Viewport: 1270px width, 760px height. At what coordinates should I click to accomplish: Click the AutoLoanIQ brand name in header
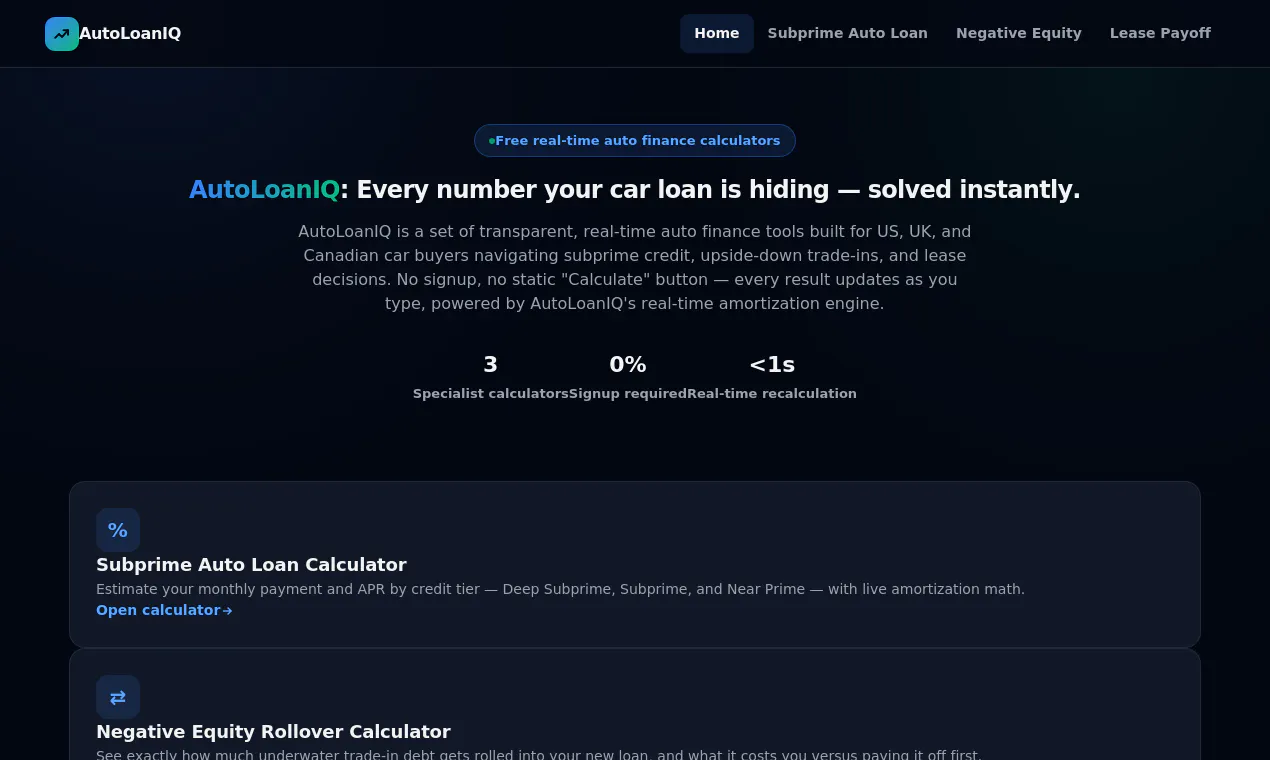[130, 34]
